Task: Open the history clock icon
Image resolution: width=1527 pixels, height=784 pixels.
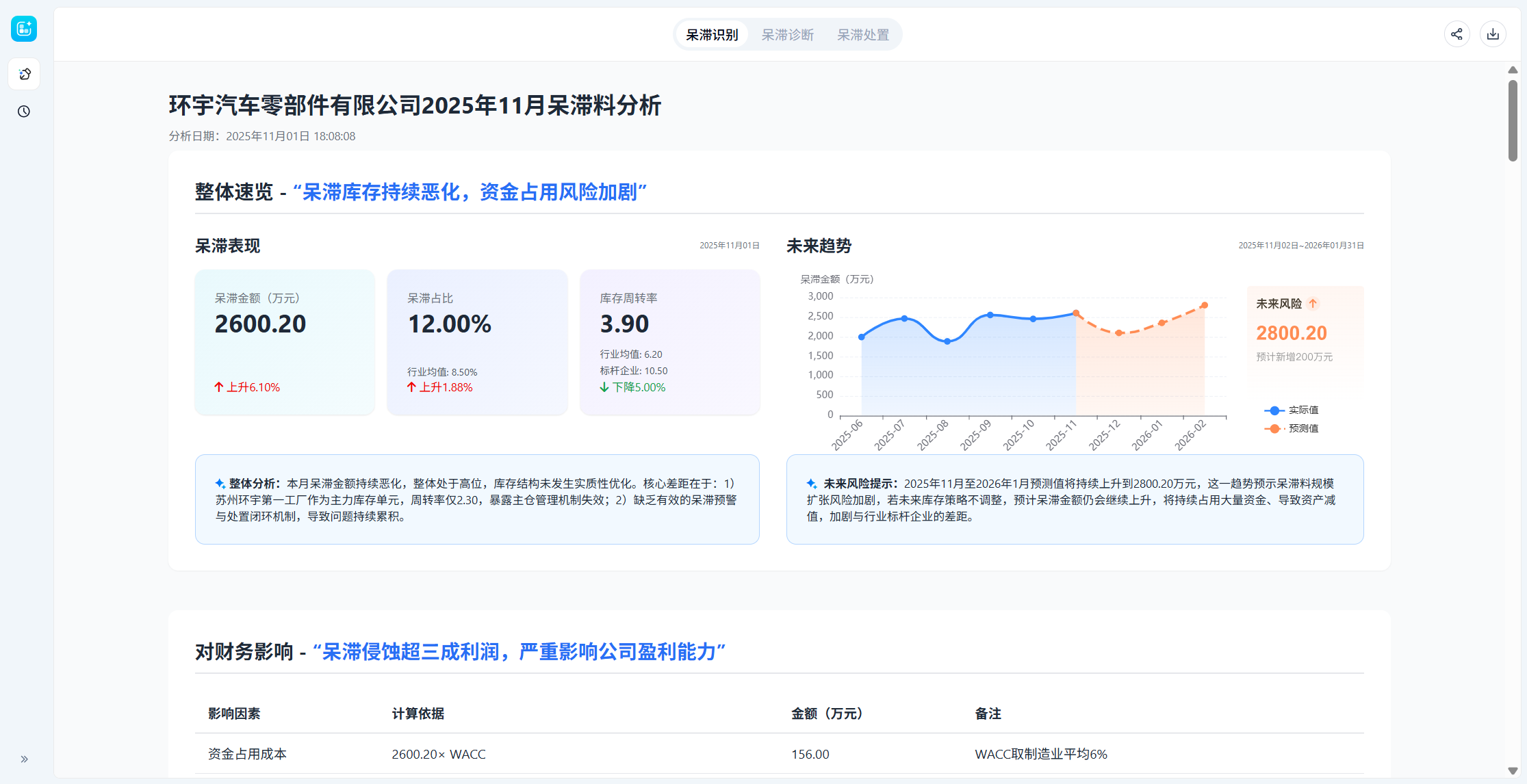Action: coord(24,112)
